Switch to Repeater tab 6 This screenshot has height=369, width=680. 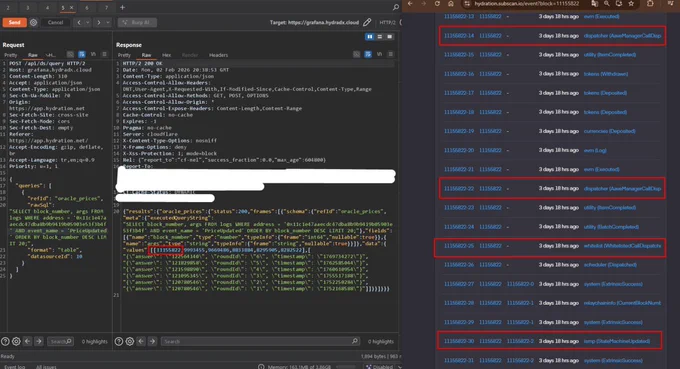87,8
